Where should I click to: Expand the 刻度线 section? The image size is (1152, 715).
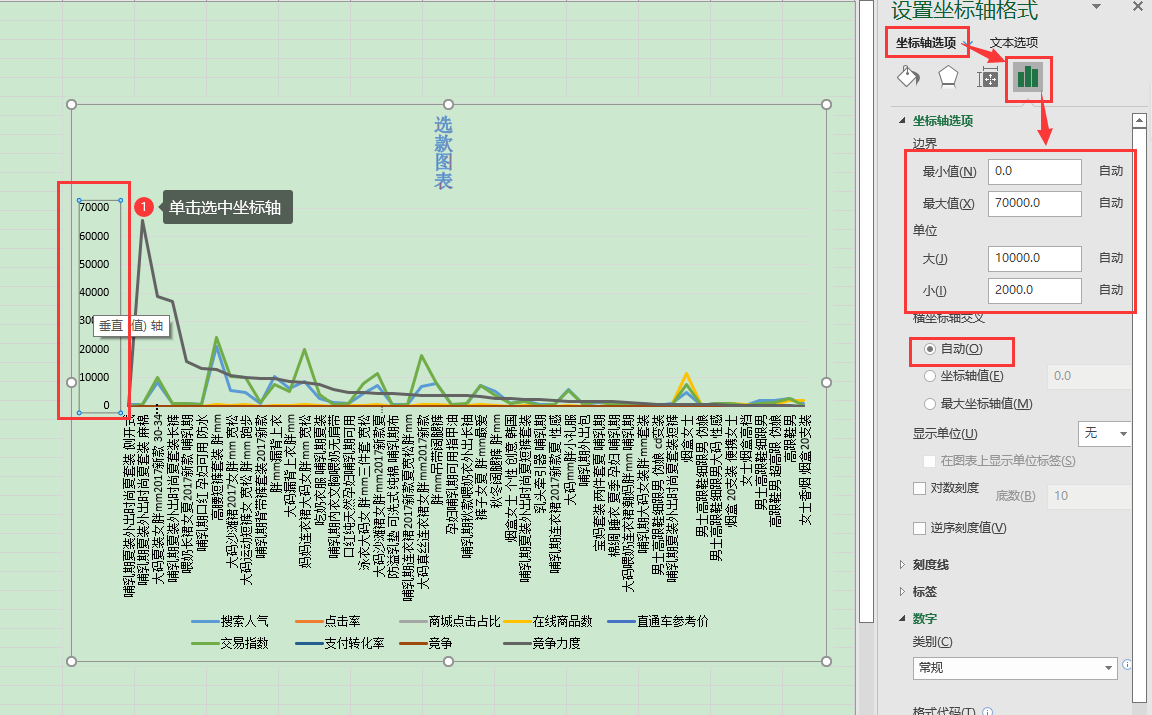click(903, 564)
